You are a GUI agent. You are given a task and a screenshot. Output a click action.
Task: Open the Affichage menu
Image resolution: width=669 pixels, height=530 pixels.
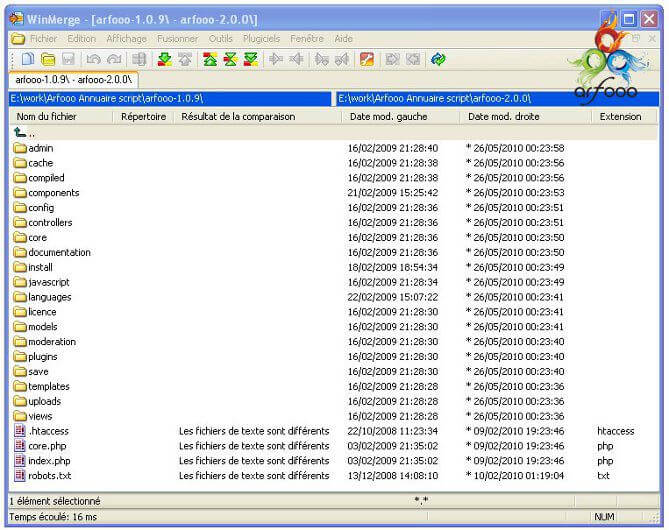coord(126,39)
